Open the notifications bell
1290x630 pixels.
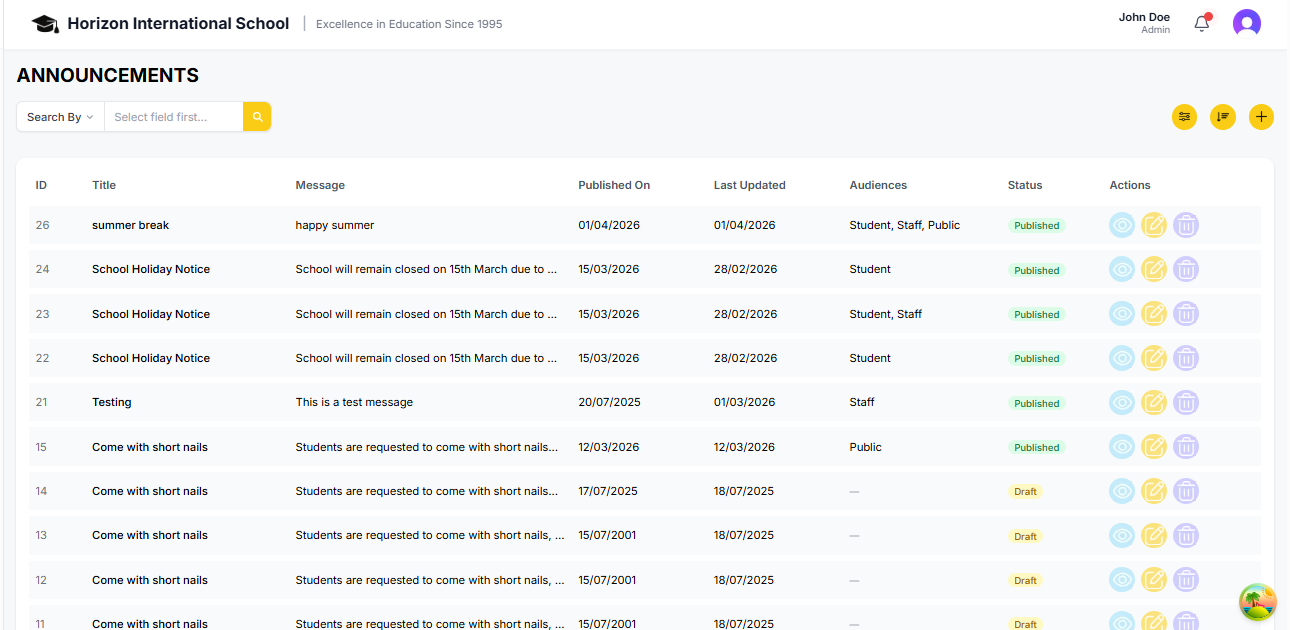coord(1202,23)
